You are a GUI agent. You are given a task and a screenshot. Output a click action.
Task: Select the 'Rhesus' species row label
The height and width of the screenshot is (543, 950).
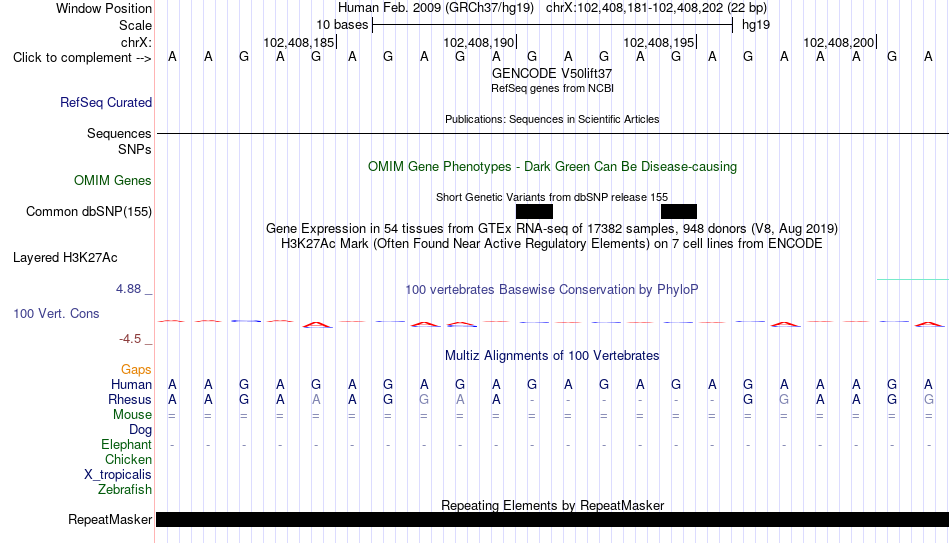pyautogui.click(x=130, y=399)
